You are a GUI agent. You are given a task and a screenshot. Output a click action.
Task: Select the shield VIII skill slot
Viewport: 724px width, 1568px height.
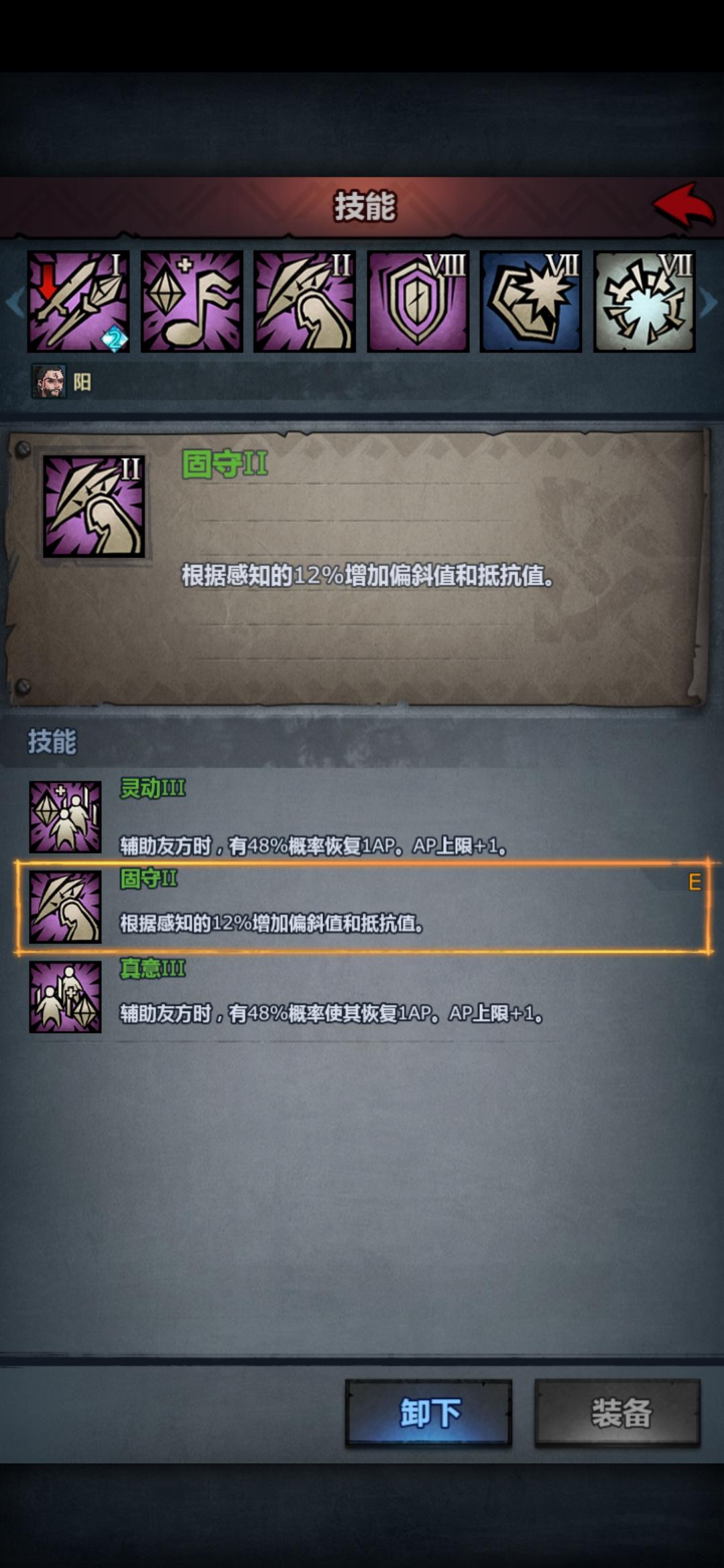(x=418, y=302)
